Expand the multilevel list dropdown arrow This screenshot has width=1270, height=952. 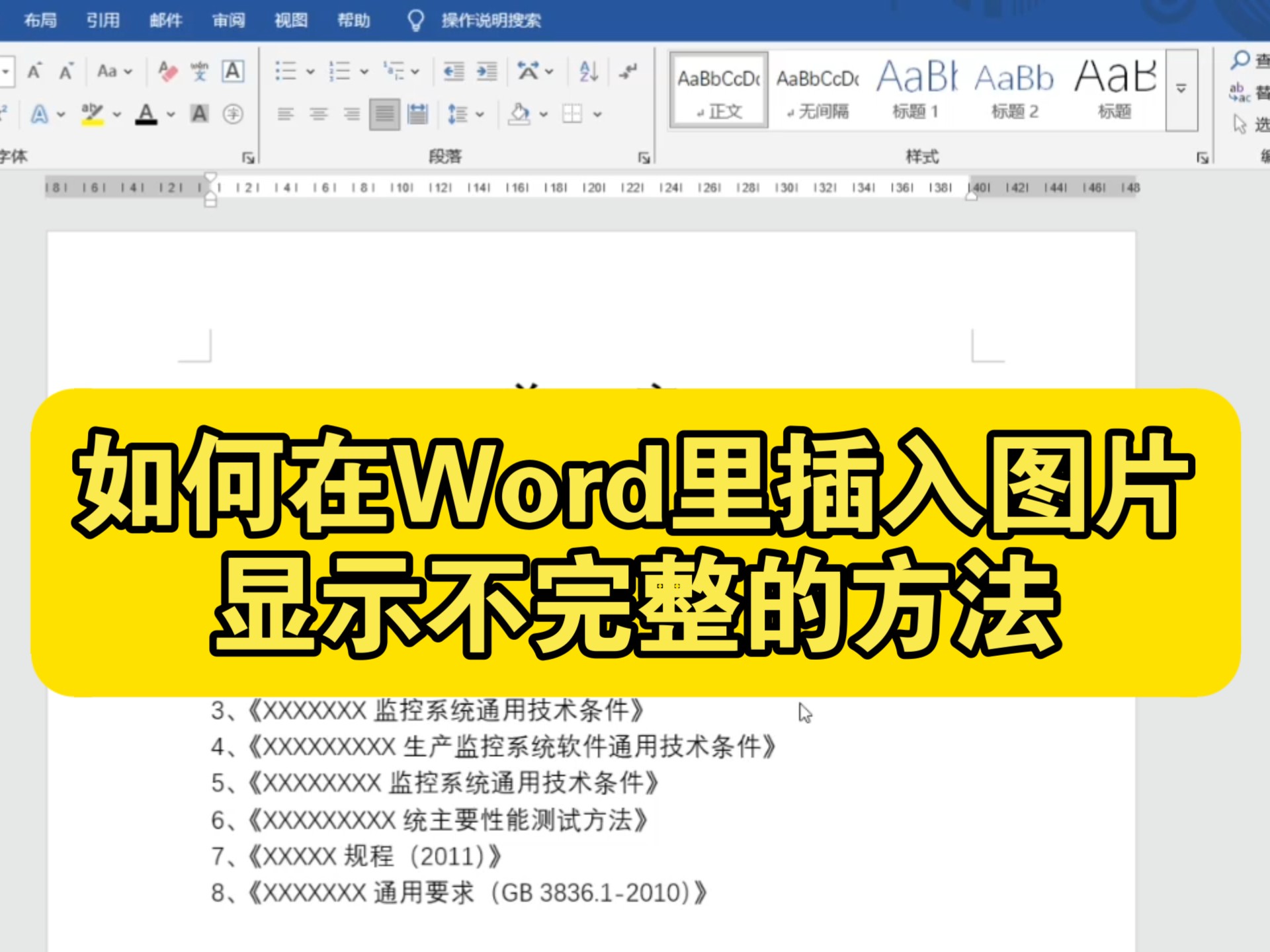pyautogui.click(x=415, y=71)
